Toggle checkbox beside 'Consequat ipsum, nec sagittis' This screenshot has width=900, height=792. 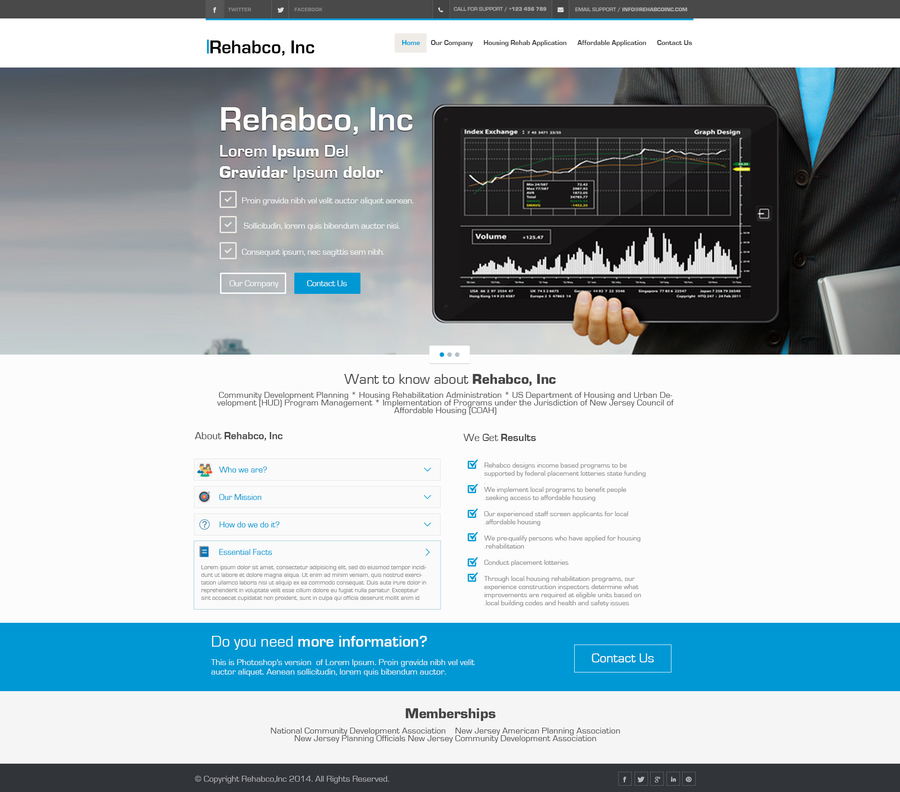pyautogui.click(x=227, y=251)
